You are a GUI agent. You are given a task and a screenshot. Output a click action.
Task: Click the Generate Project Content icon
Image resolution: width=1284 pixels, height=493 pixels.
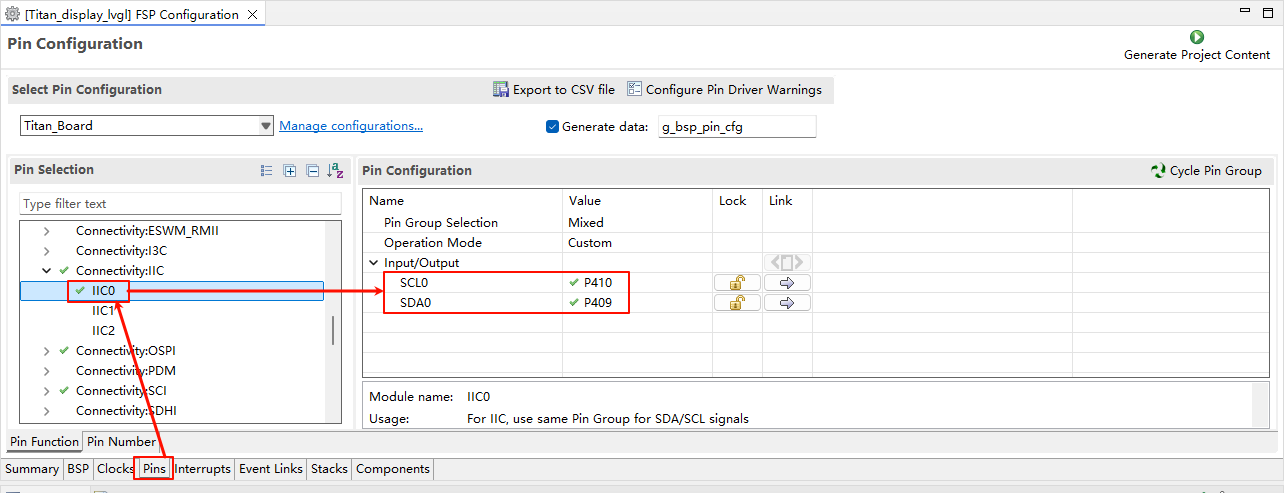click(x=1196, y=36)
